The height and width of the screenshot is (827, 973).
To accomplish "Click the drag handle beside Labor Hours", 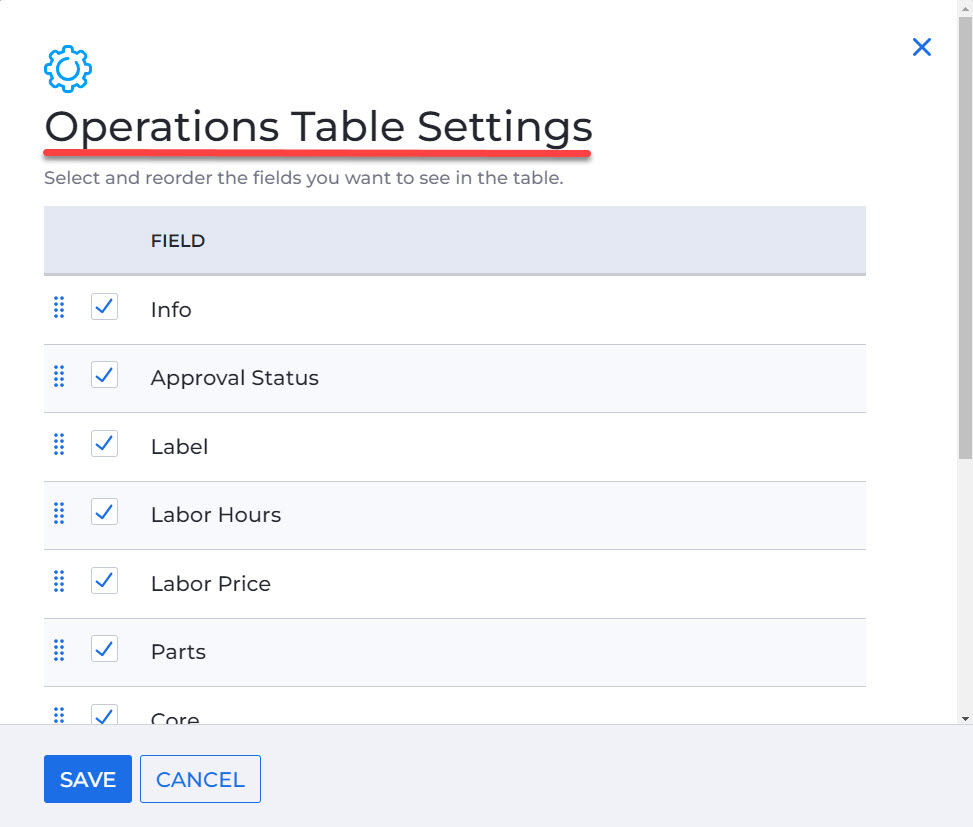I will coord(59,512).
